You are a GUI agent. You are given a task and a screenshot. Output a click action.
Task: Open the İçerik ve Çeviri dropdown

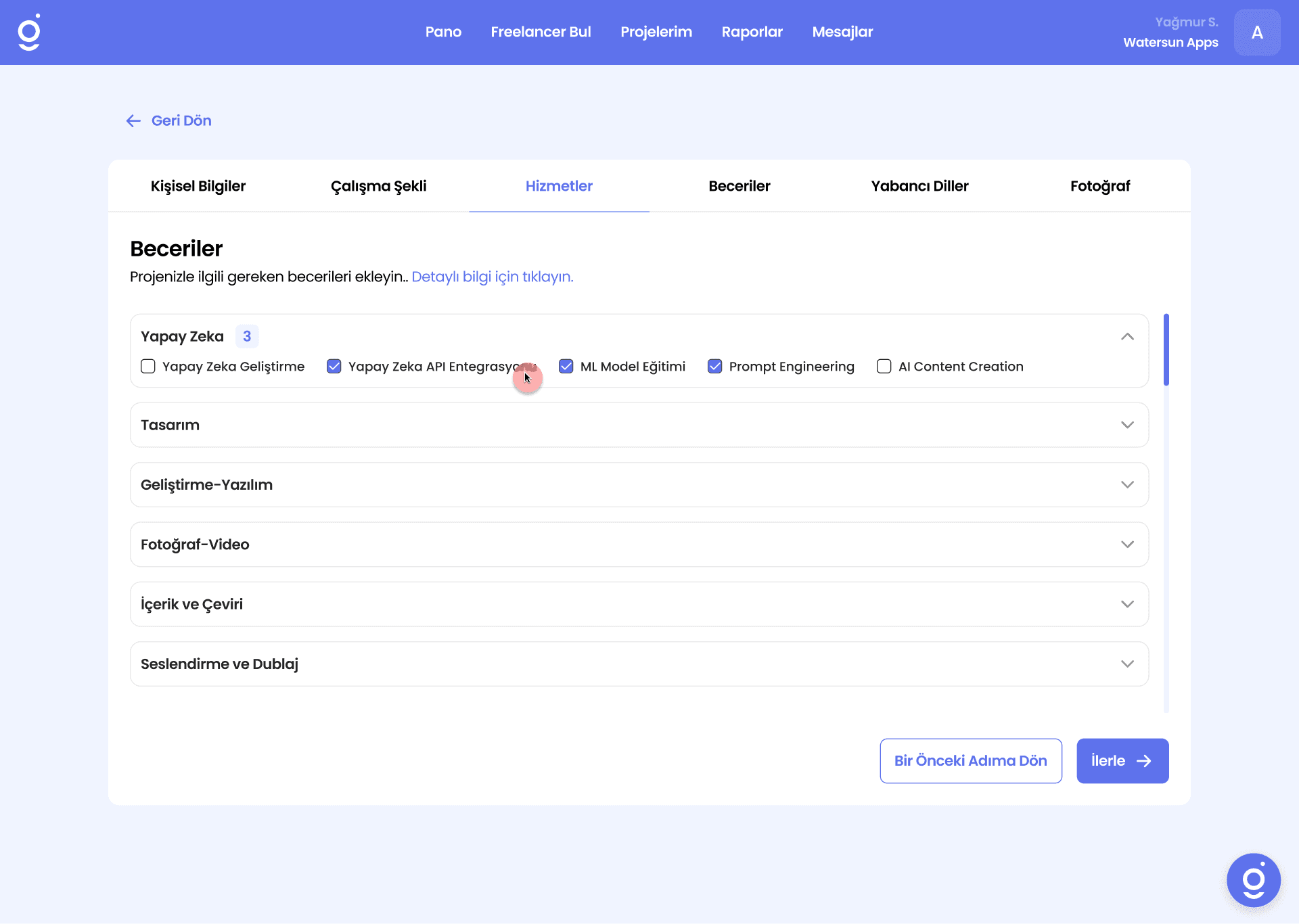[x=1126, y=604]
